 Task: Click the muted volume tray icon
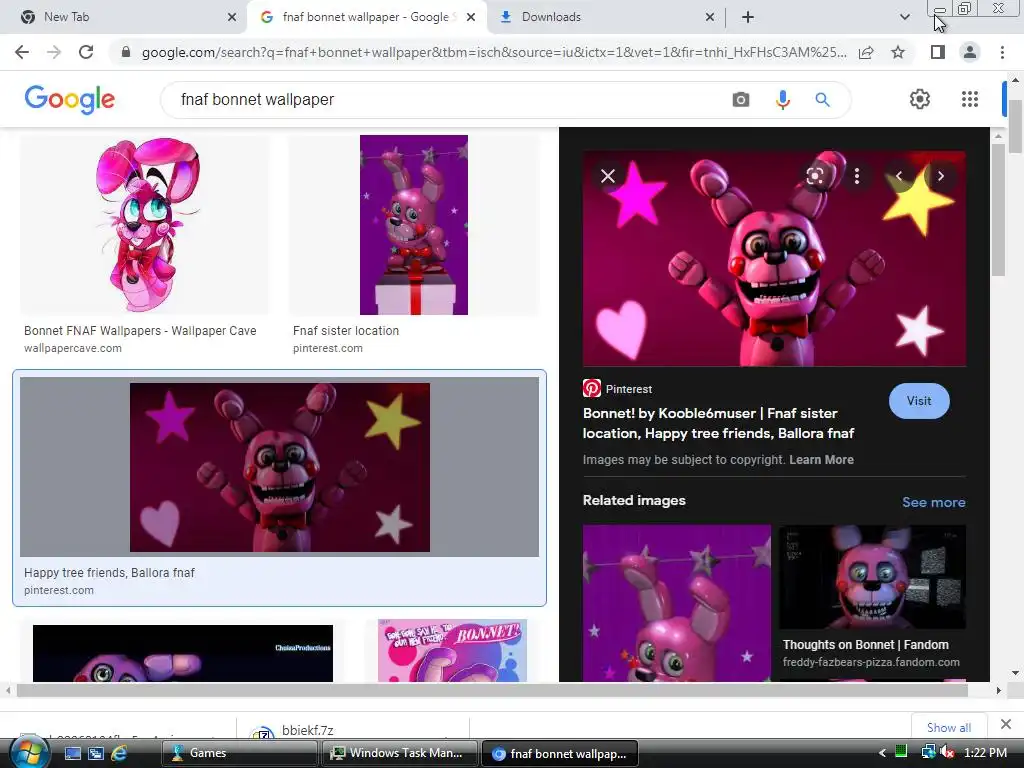[x=946, y=753]
